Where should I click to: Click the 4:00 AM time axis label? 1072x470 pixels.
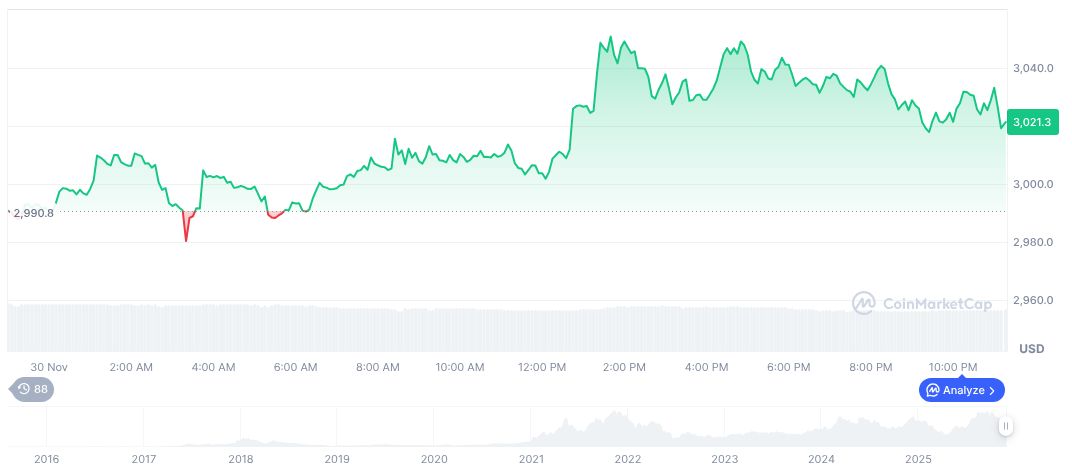click(213, 367)
